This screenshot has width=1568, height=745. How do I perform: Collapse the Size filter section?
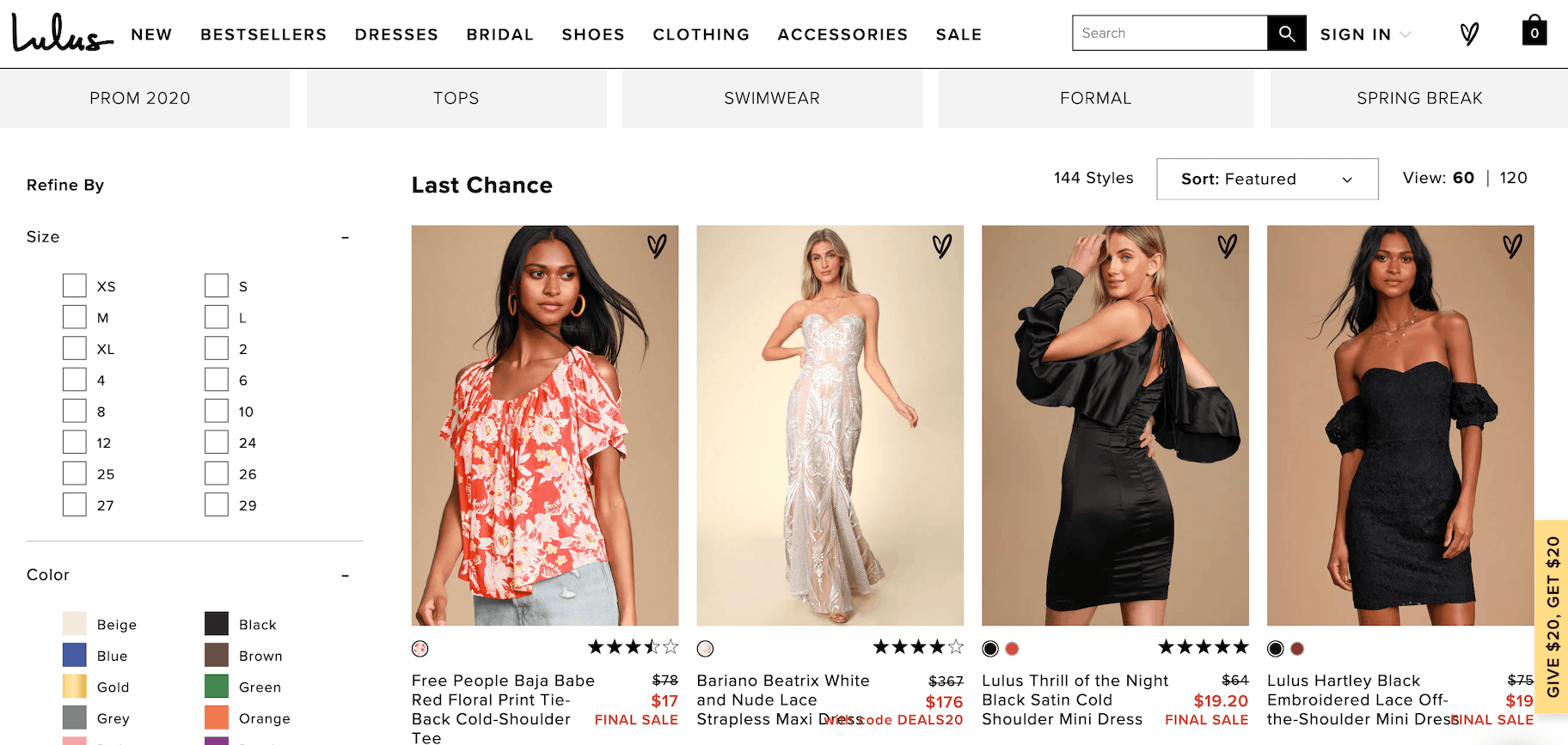coord(345,237)
